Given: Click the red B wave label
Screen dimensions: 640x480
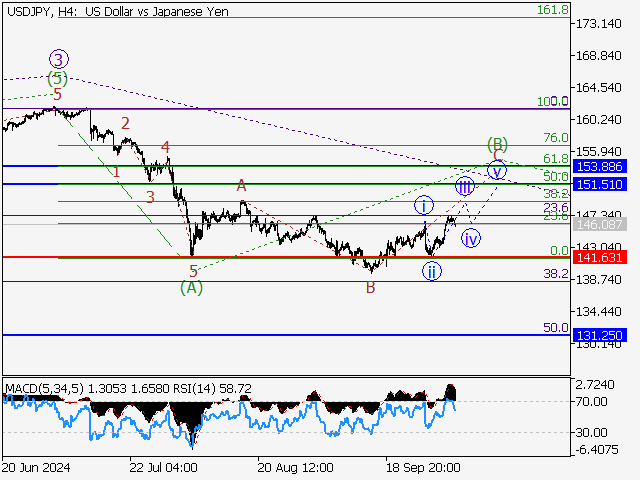Looking at the screenshot, I should click(x=370, y=288).
